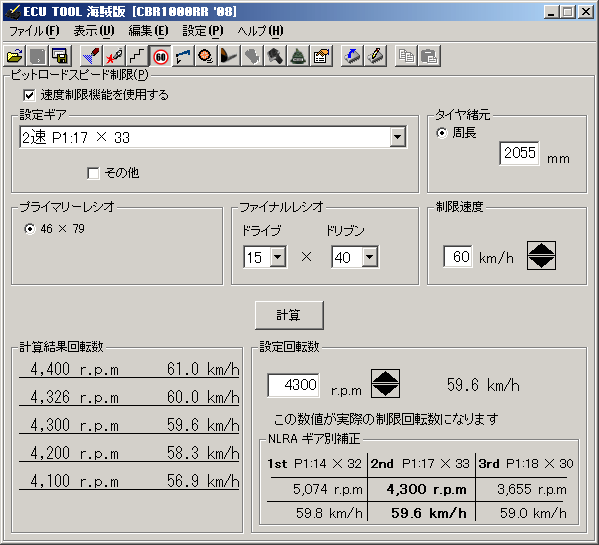Increase the set r.p.m with the up arrow
Viewport: 599px width, 545px height.
pyautogui.click(x=385, y=377)
